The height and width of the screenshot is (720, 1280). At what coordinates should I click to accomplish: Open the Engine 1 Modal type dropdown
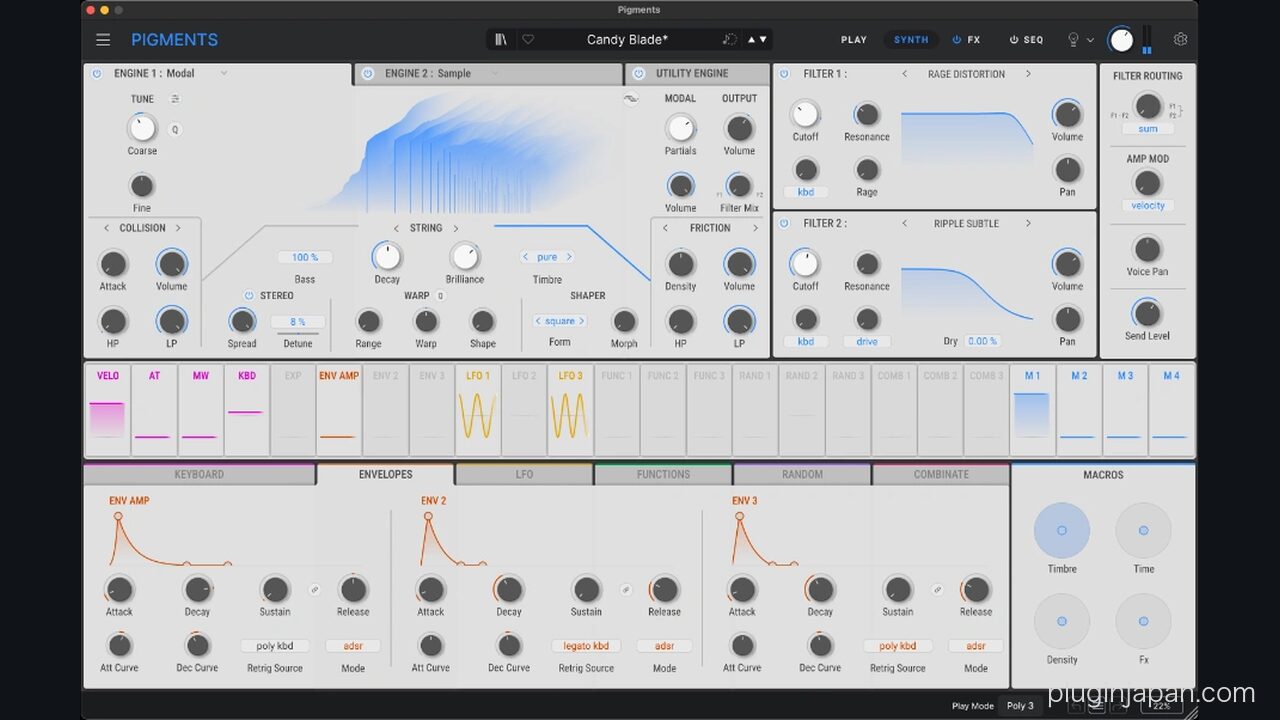(224, 74)
